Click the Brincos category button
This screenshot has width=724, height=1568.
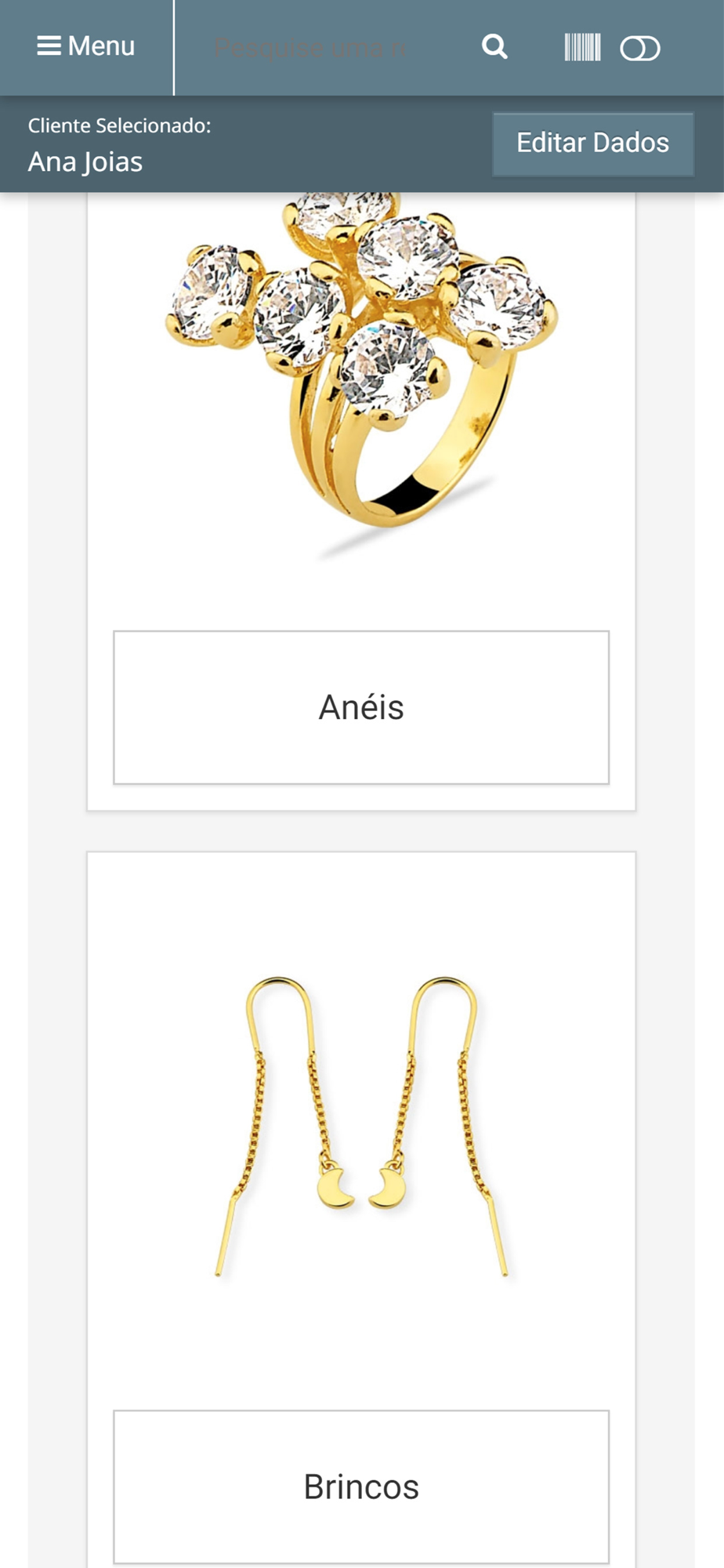pos(361,1486)
